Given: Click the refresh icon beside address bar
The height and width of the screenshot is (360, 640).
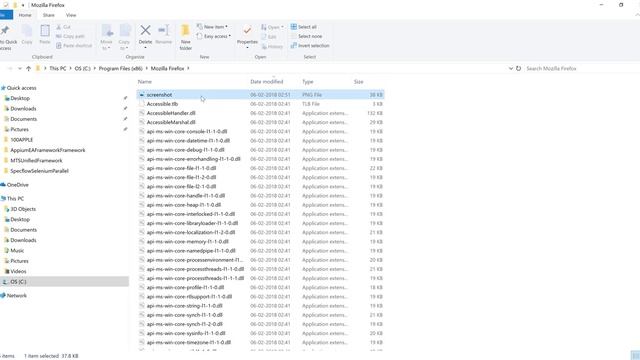Looking at the screenshot, I should (518, 69).
